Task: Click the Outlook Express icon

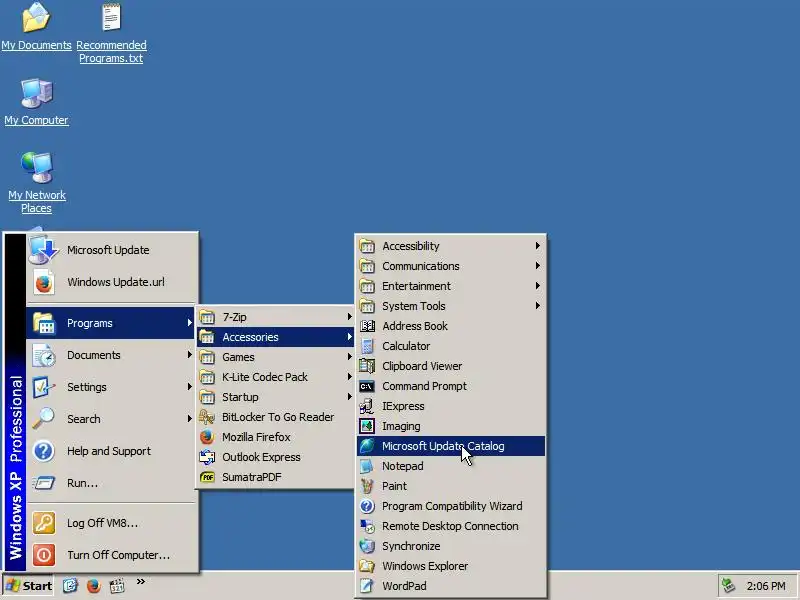Action: click(x=207, y=457)
